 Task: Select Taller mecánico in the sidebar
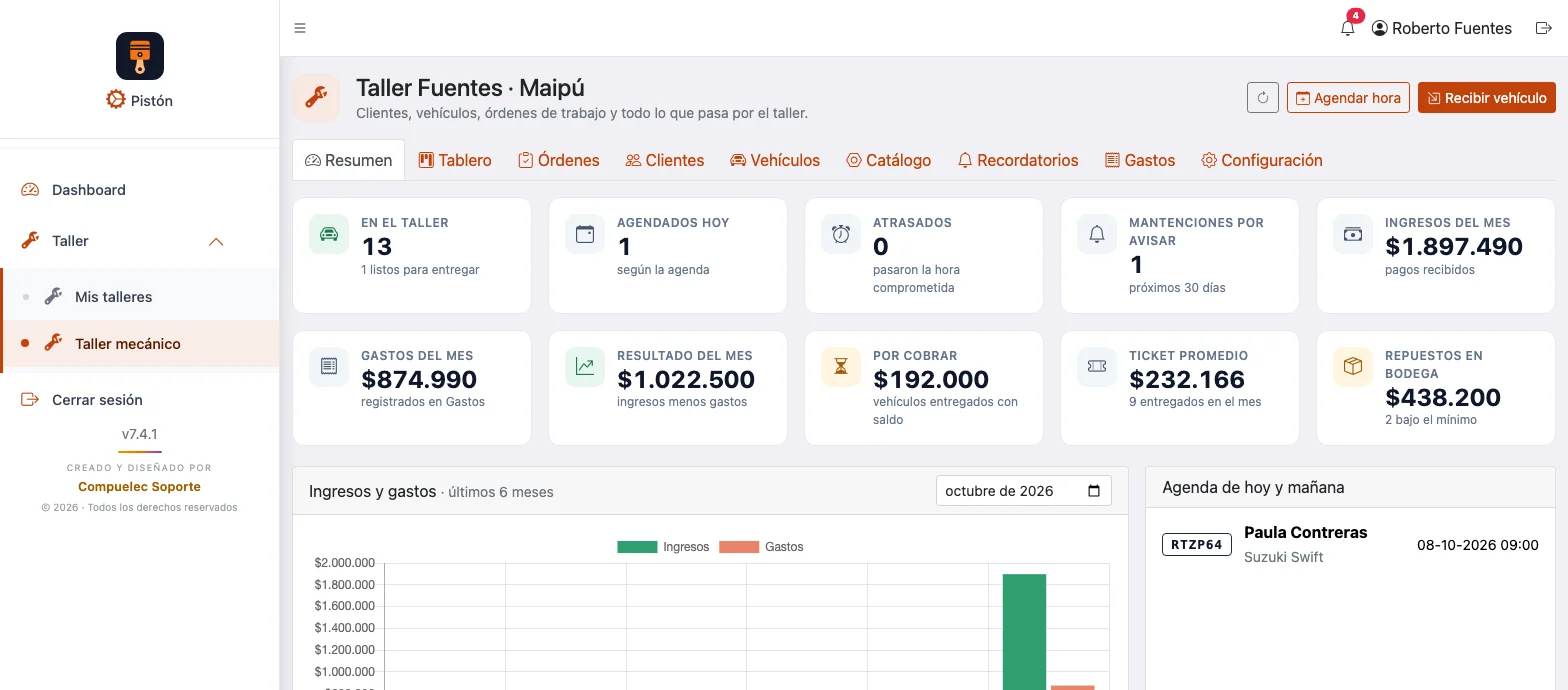click(140, 344)
